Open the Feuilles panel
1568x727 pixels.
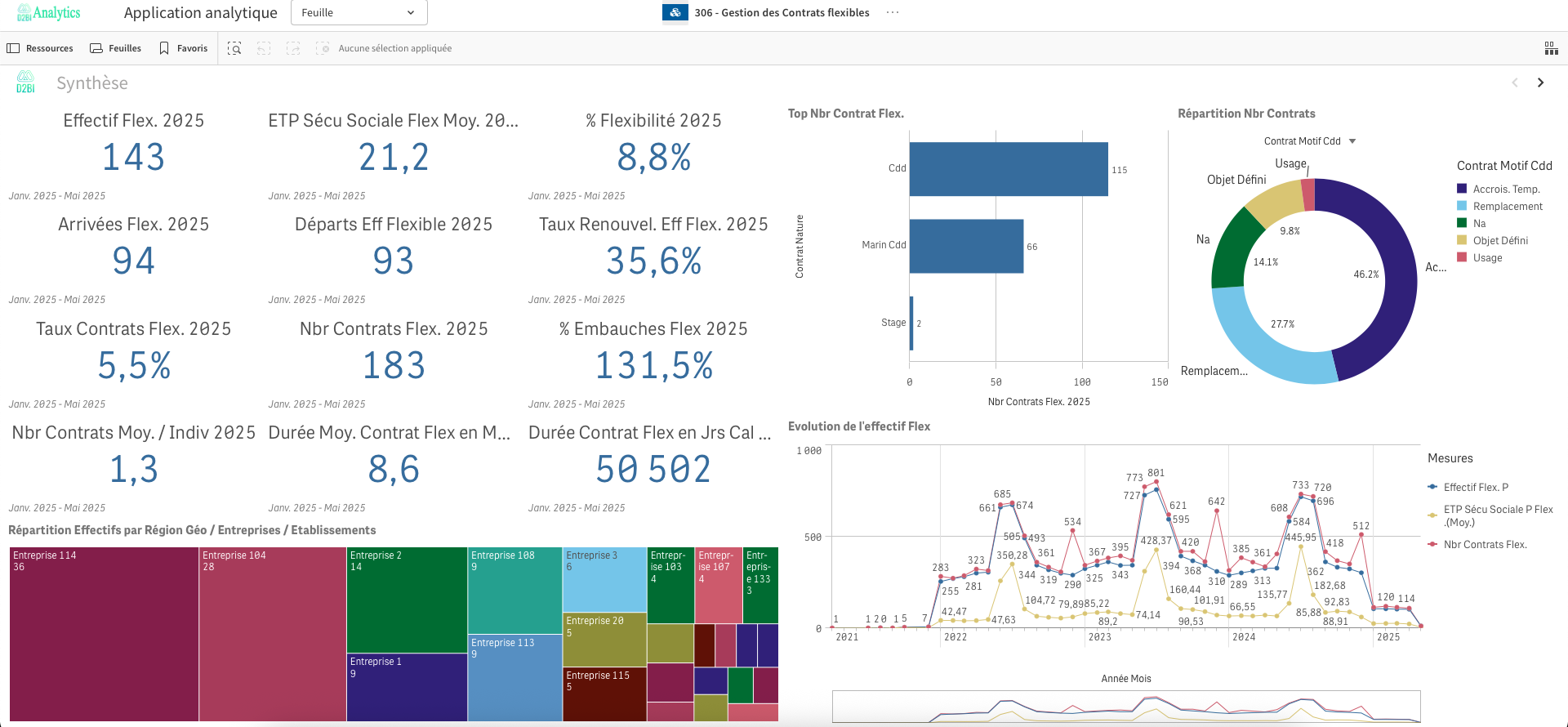[115, 48]
